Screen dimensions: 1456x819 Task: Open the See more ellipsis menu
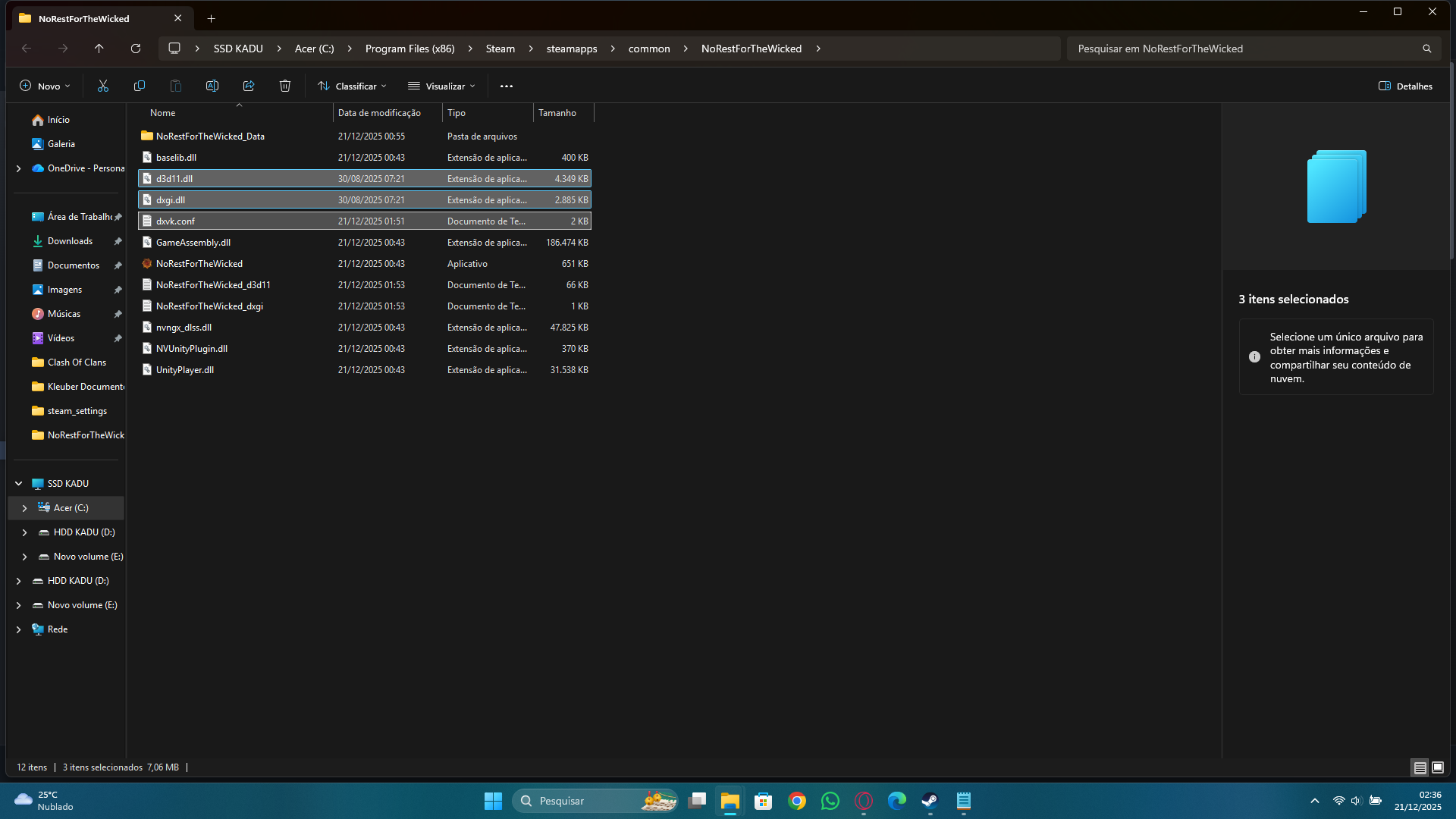pos(507,86)
